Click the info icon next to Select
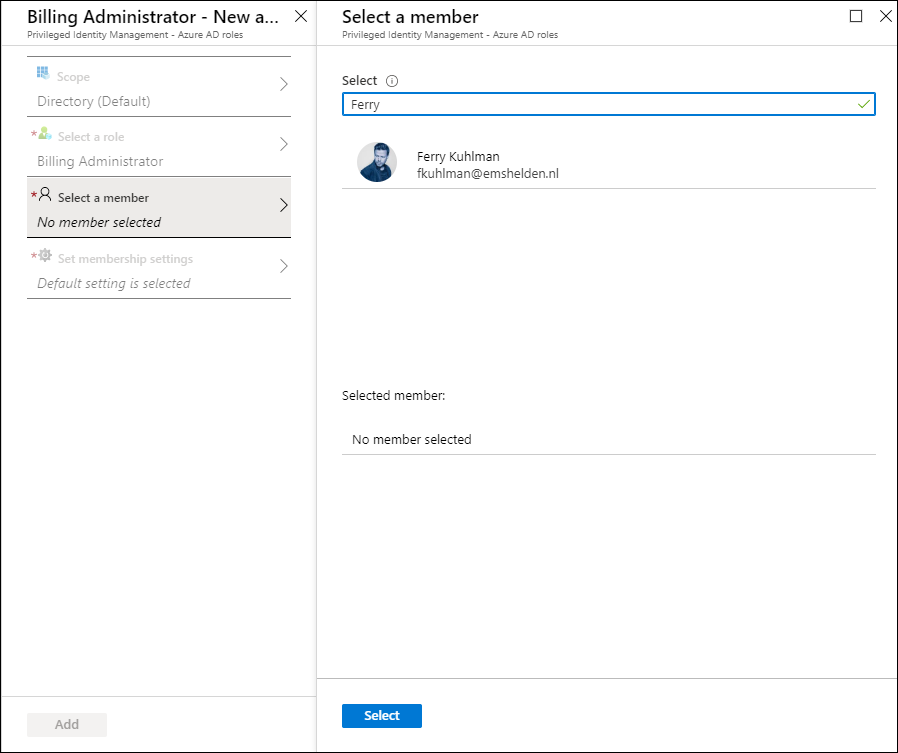Screen dimensions: 898x753 (392, 81)
